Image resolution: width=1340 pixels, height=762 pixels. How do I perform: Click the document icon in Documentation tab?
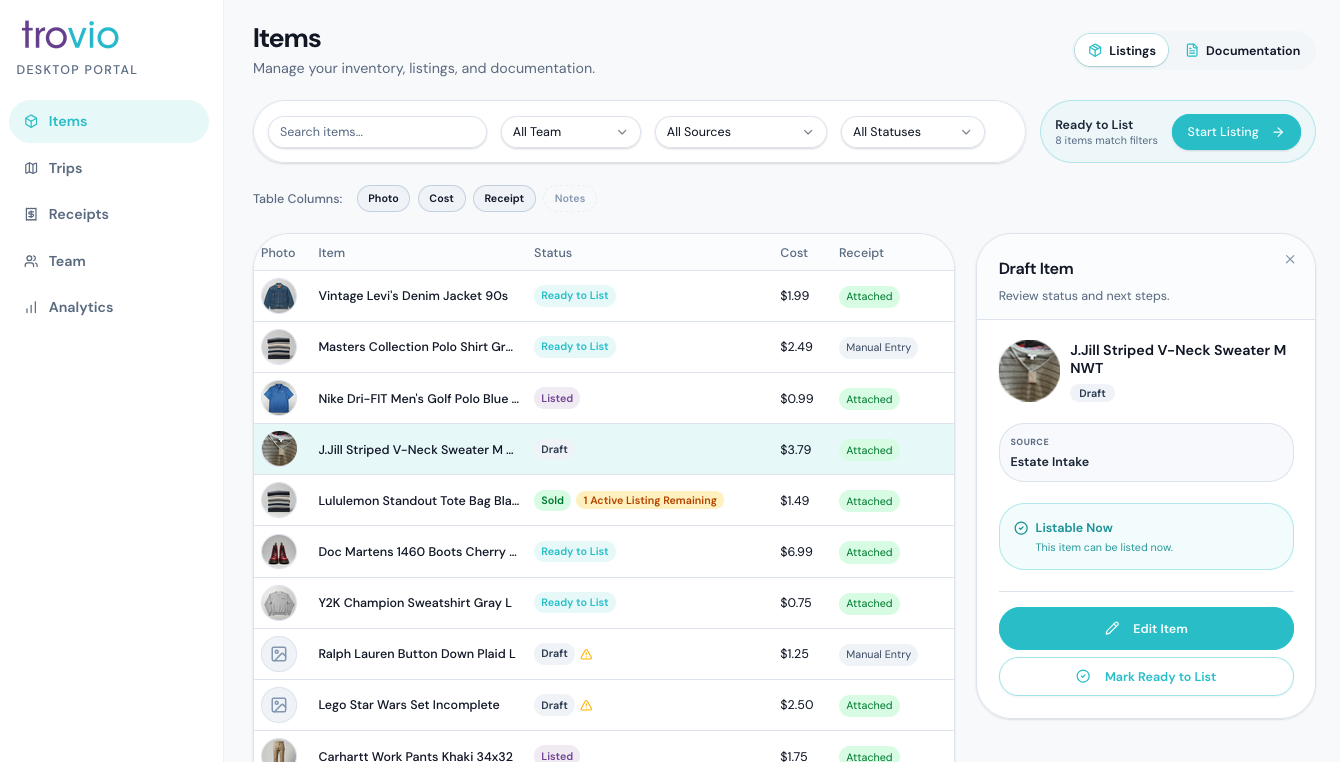tap(1192, 51)
